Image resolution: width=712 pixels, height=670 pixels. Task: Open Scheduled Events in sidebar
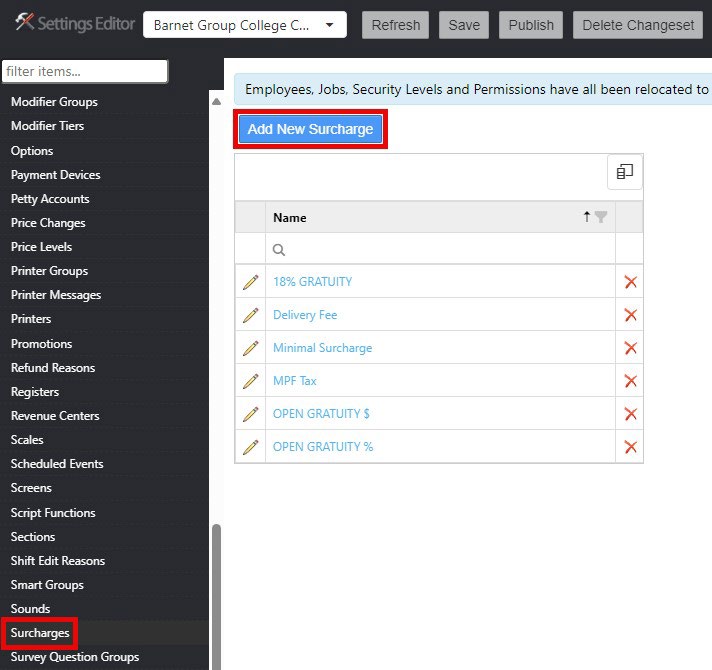[57, 464]
